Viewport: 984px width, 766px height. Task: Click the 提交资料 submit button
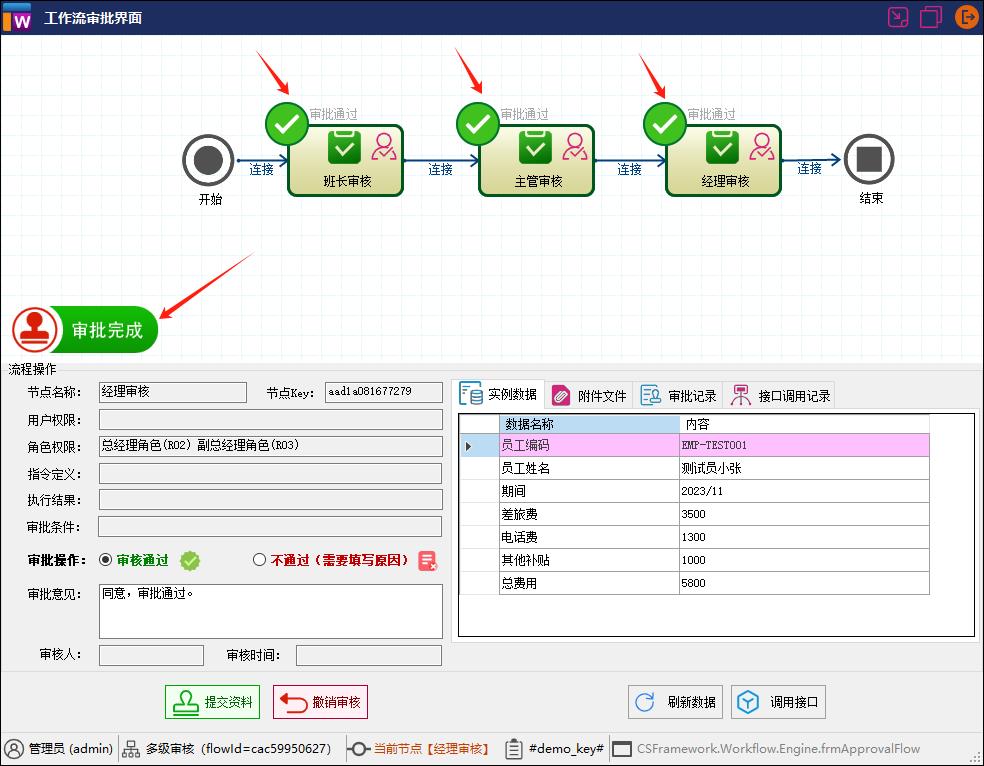[211, 701]
